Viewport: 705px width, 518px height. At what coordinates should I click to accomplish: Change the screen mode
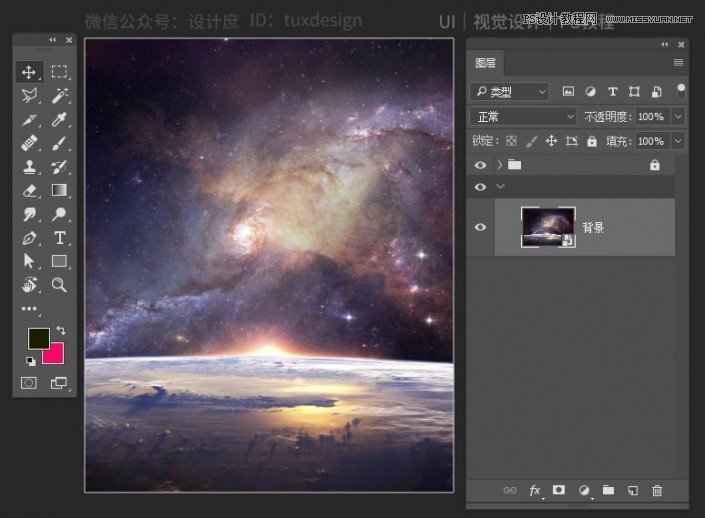[x=58, y=383]
